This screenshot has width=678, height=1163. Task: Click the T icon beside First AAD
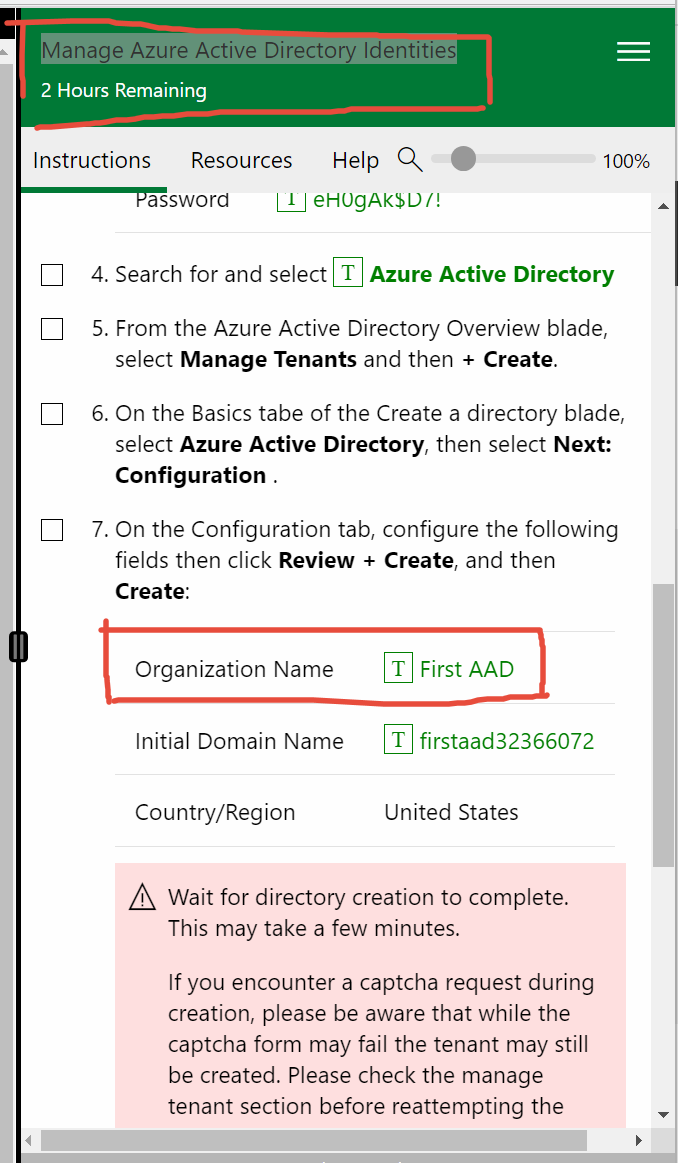pyautogui.click(x=398, y=668)
